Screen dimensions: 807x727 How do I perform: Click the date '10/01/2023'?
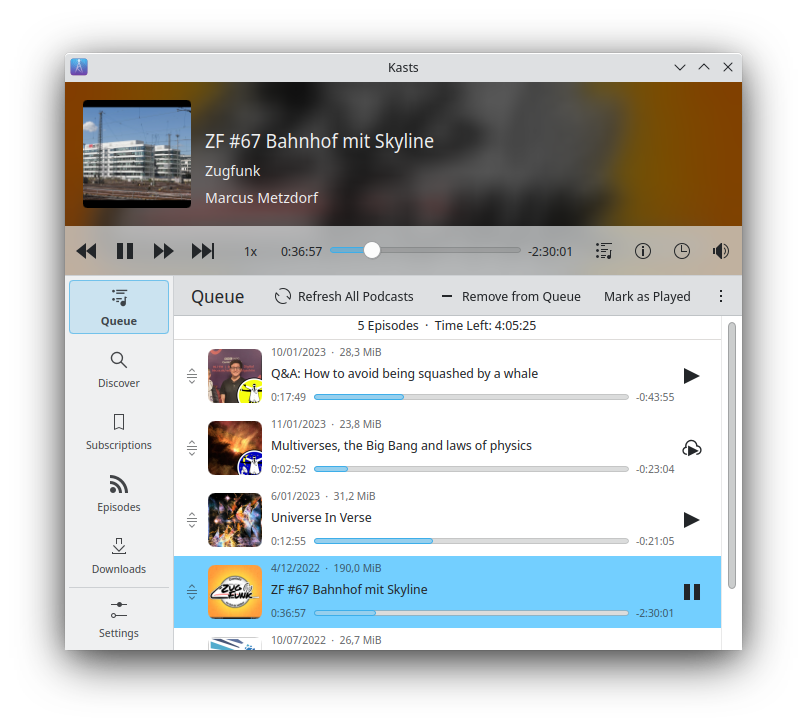(299, 352)
